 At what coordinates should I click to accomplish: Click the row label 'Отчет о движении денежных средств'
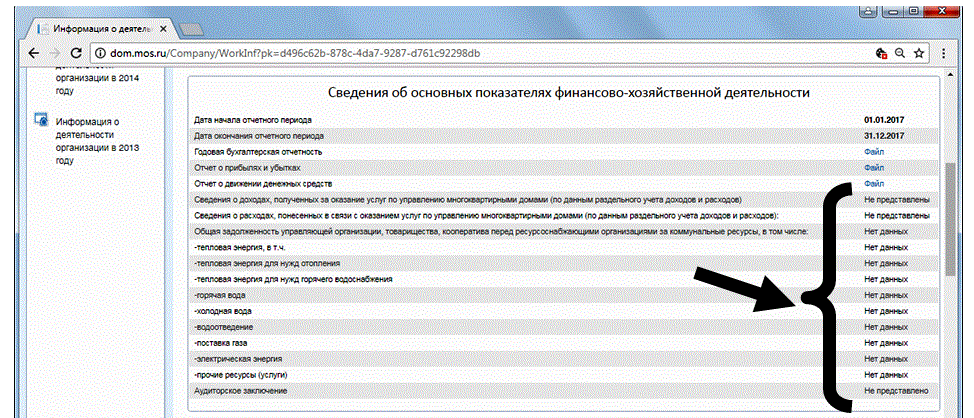pos(263,184)
